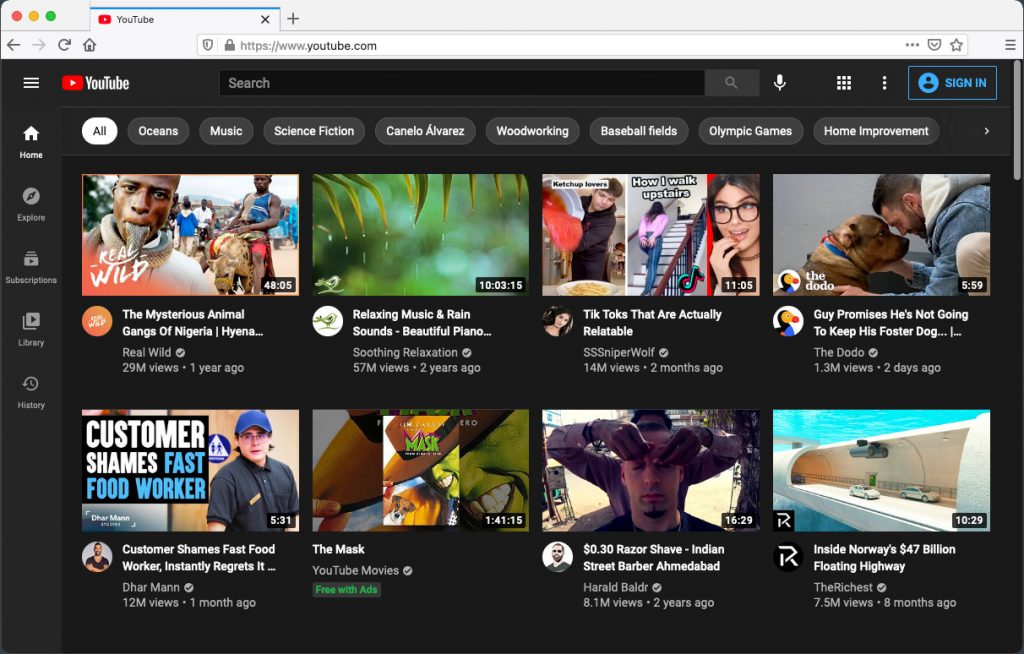Screen dimensions: 1024x654
Task: Open Tik Toks That Are Actually Relatable
Action: [652, 323]
